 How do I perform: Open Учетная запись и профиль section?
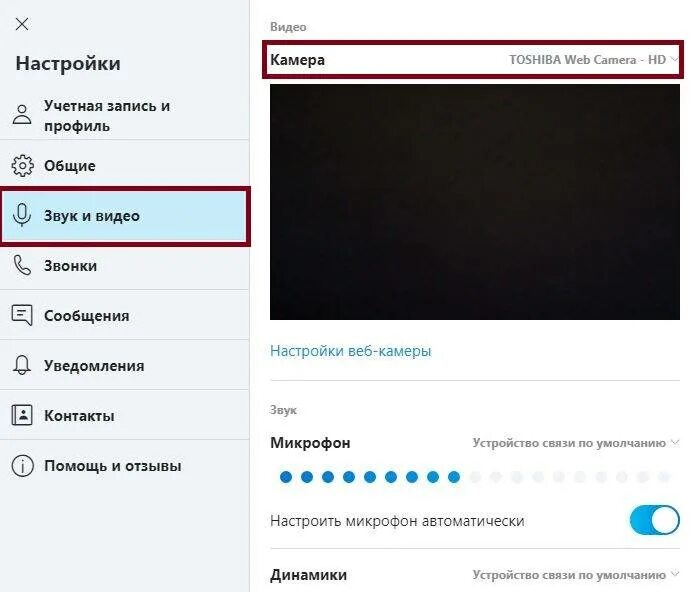(x=124, y=116)
